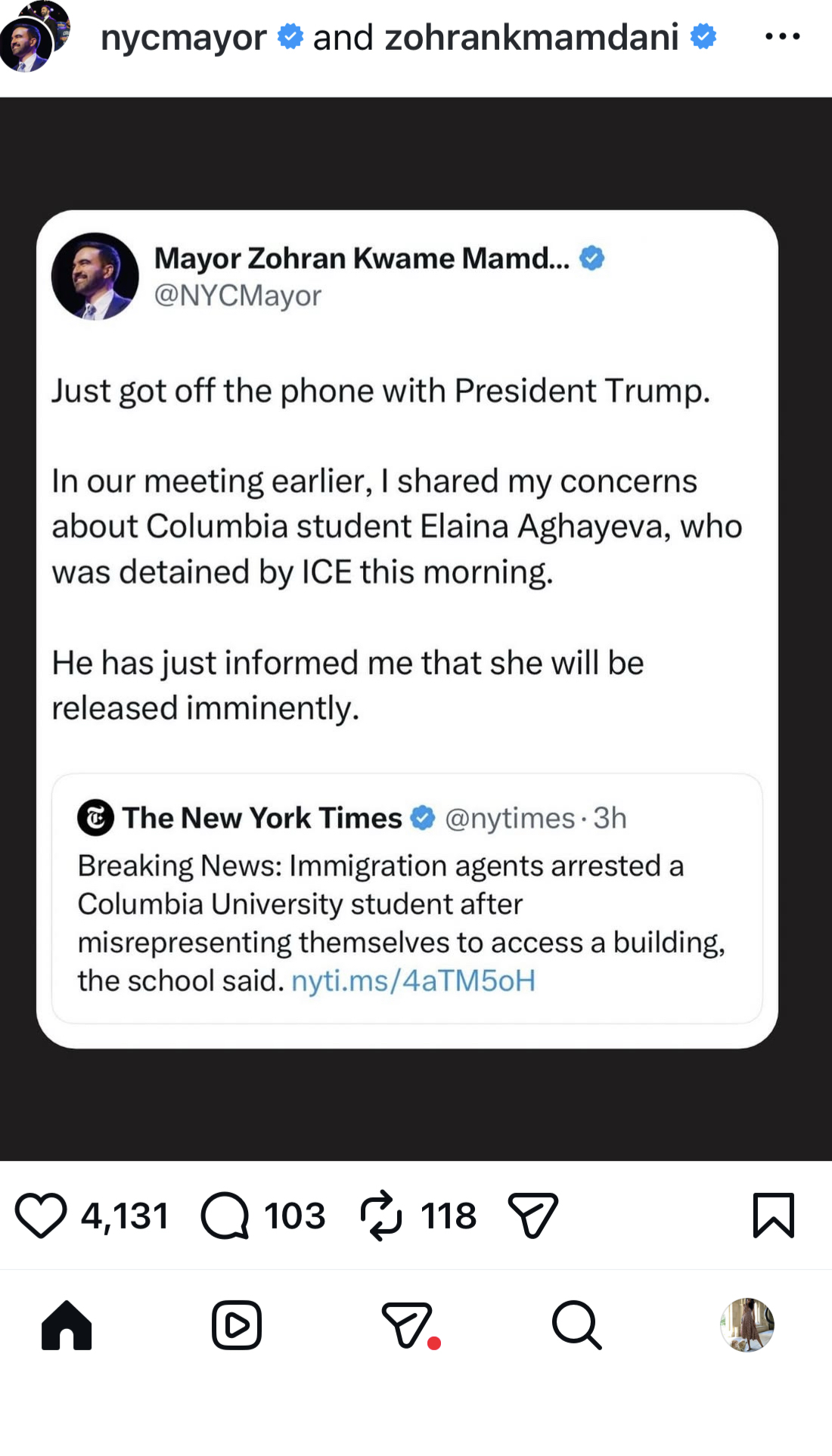Go to Home tab

click(x=67, y=1325)
